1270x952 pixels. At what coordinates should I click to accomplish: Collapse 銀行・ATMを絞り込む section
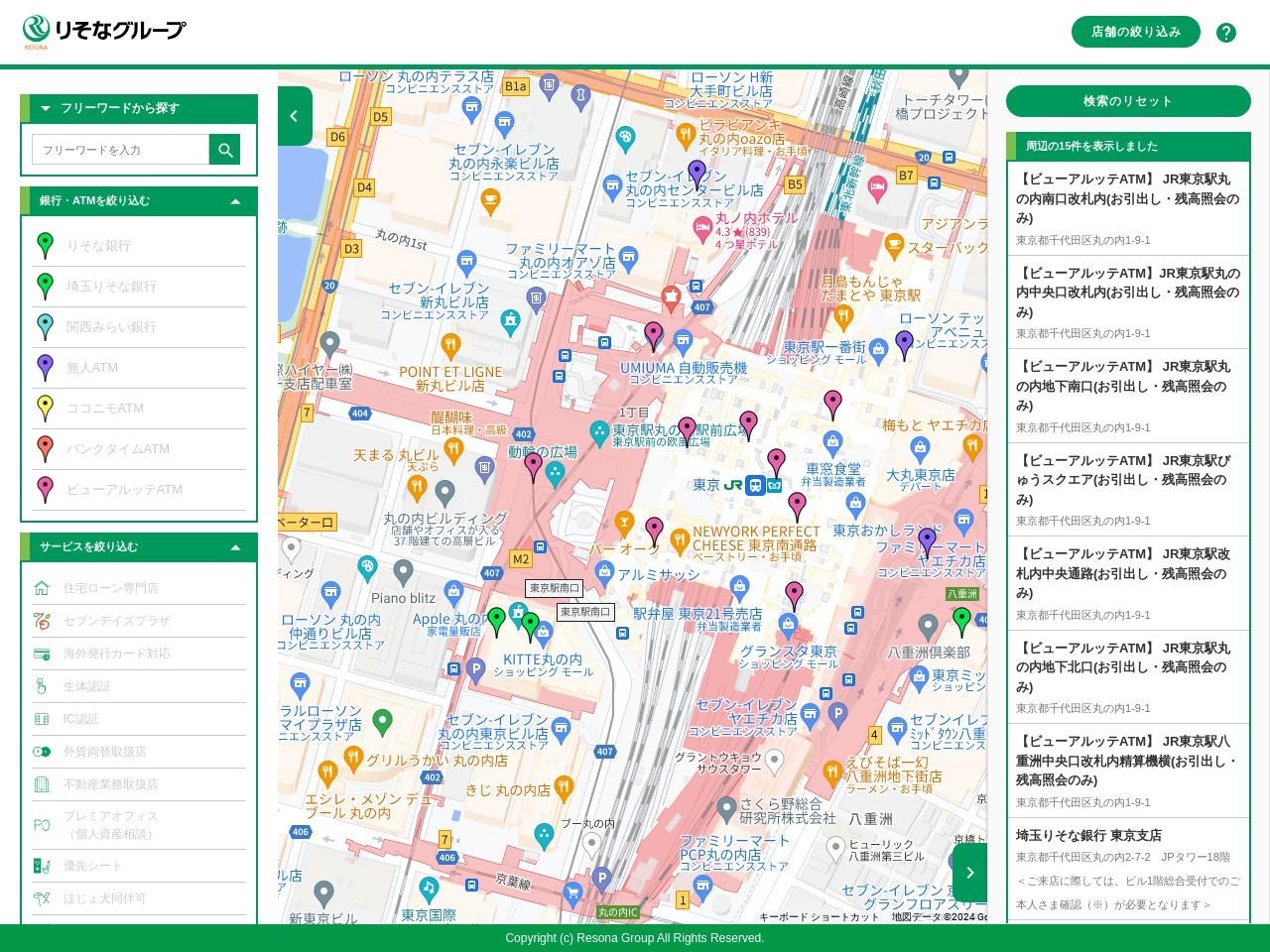139,200
